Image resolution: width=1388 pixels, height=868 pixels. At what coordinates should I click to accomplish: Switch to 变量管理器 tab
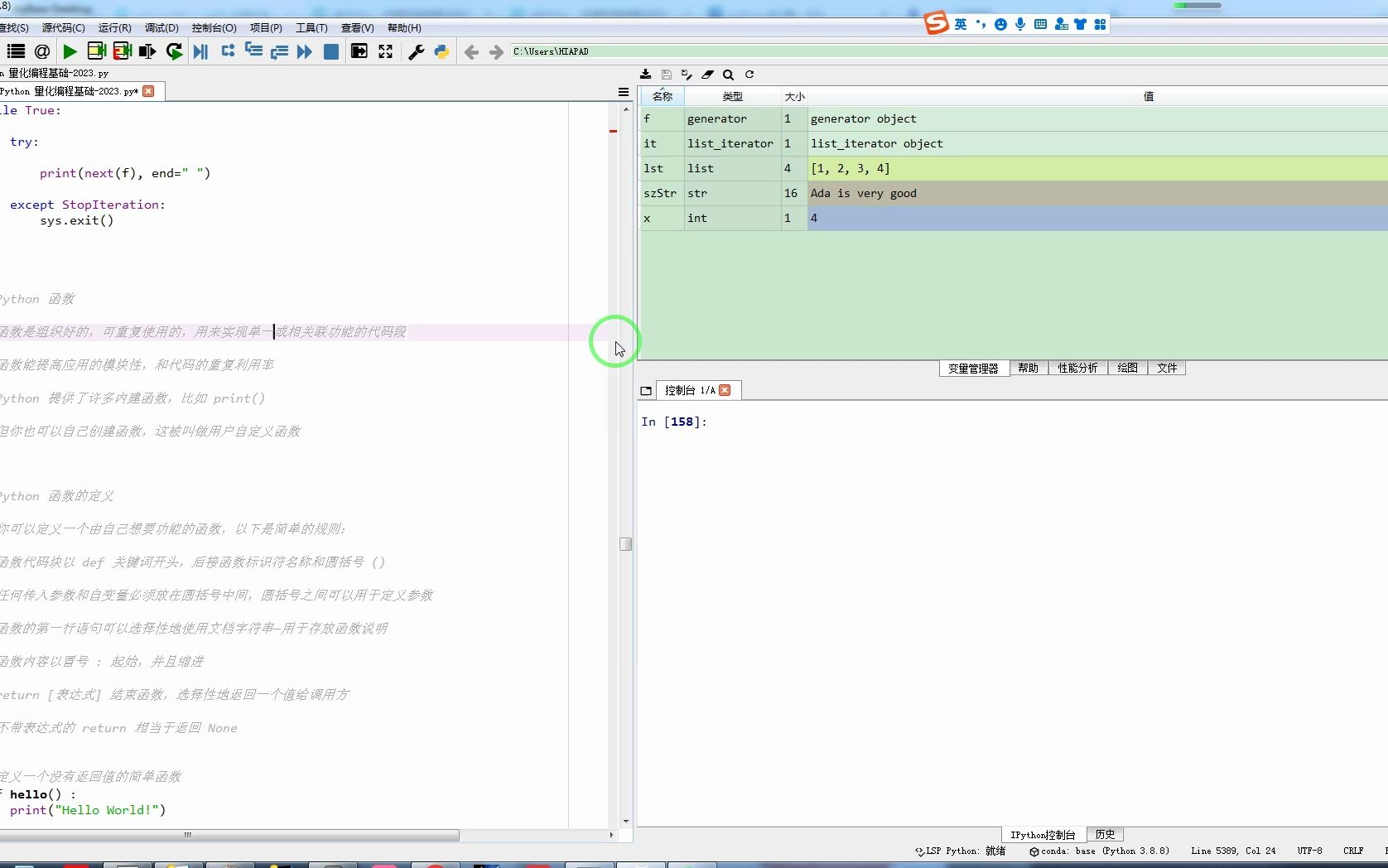click(973, 369)
